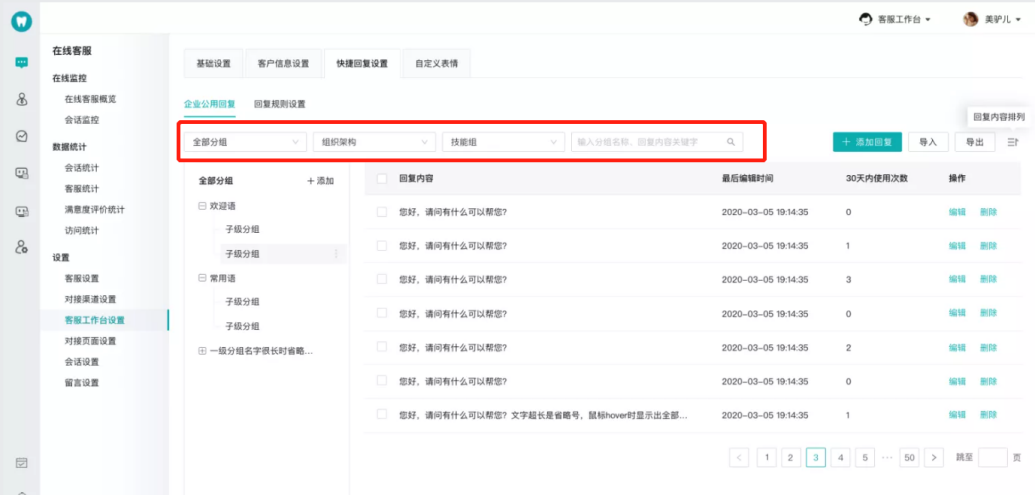Click the magnifier icon in the search box
Image resolution: width=1035 pixels, height=495 pixels.
point(731,142)
